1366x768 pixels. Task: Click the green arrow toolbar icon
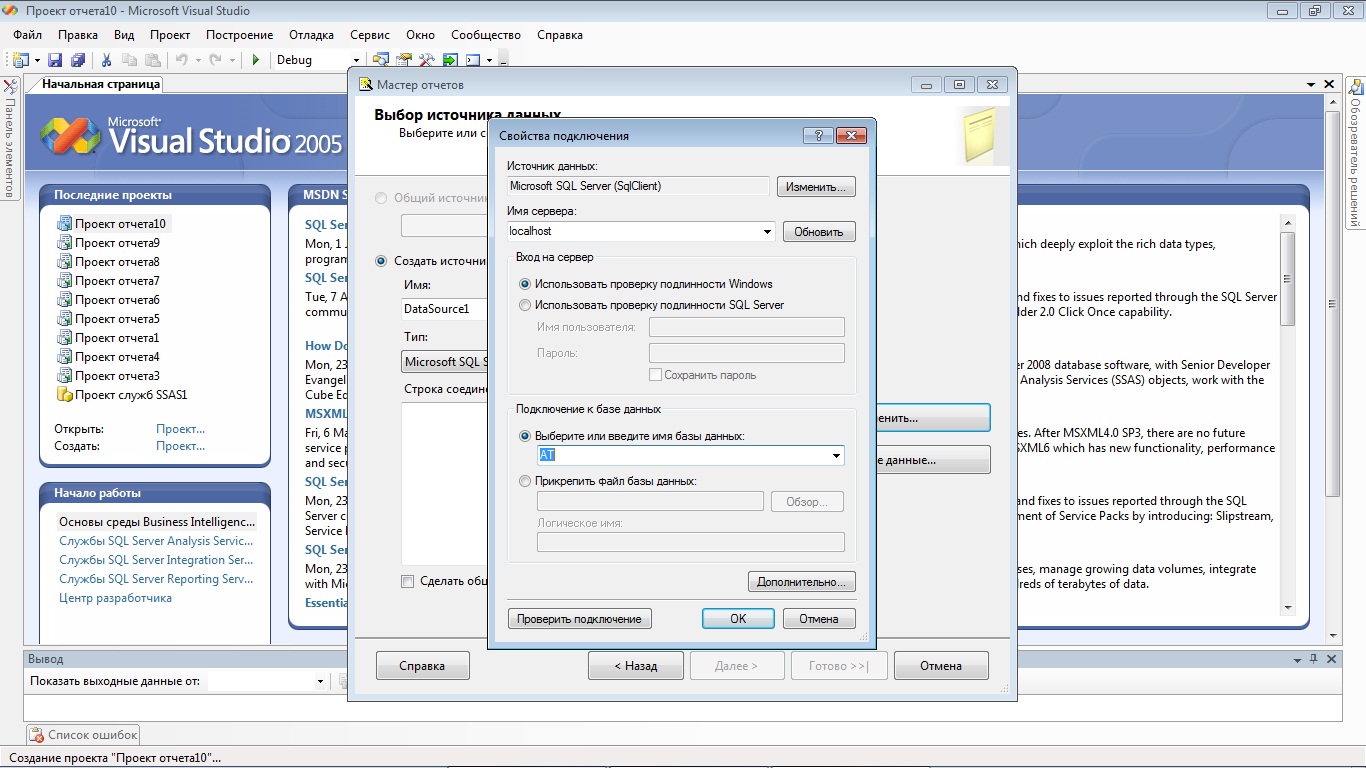450,60
